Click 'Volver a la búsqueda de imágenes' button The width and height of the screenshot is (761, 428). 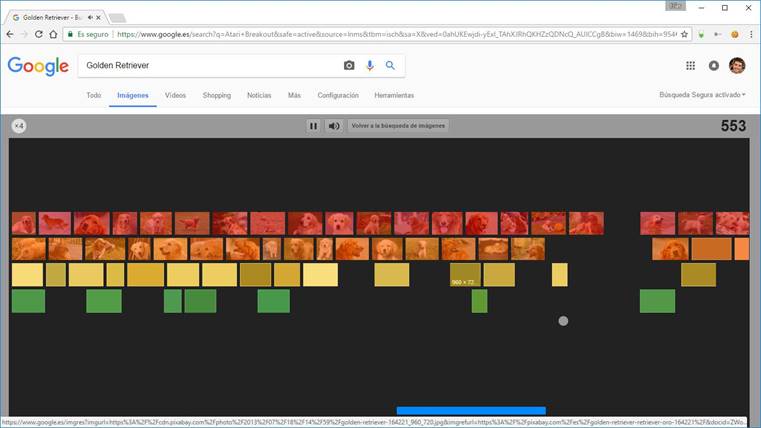pos(398,126)
